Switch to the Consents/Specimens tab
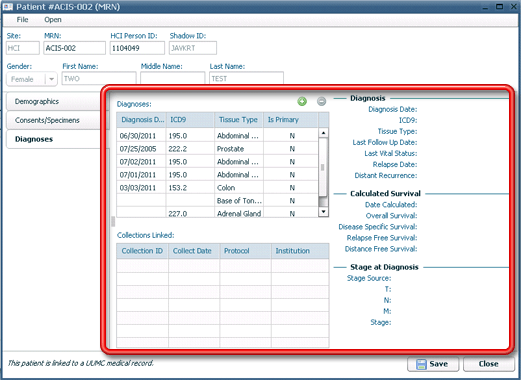Viewport: 521px width, 380px height. click(x=53, y=120)
